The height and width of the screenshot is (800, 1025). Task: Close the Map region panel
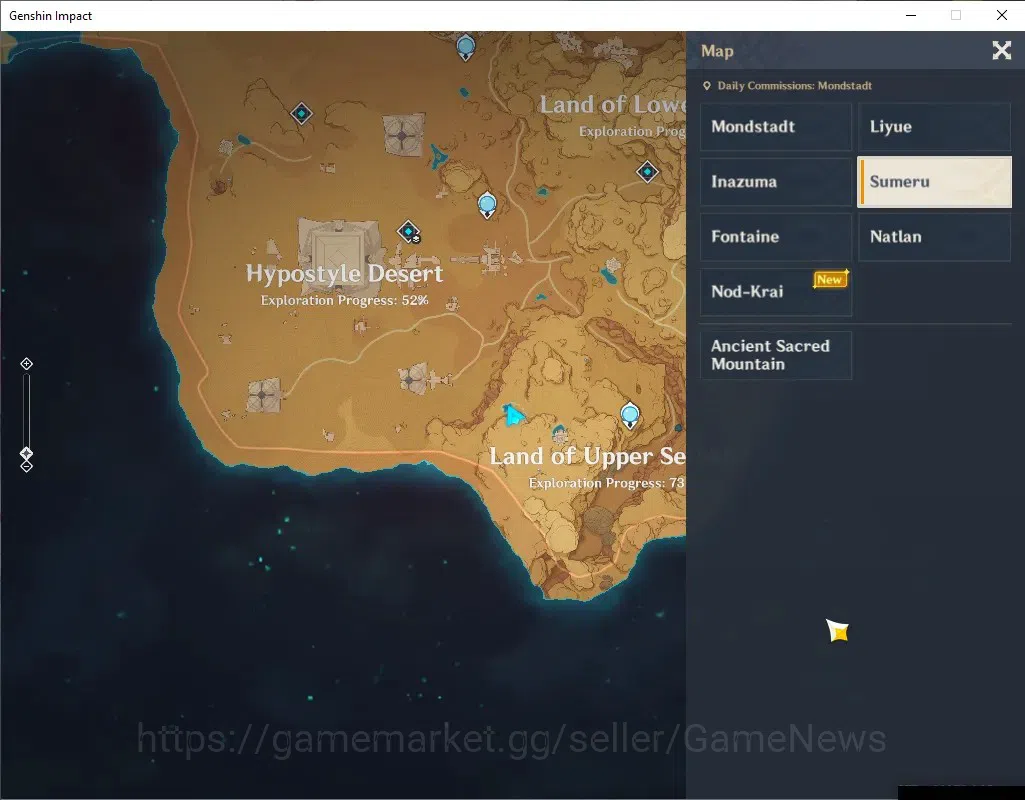1001,50
